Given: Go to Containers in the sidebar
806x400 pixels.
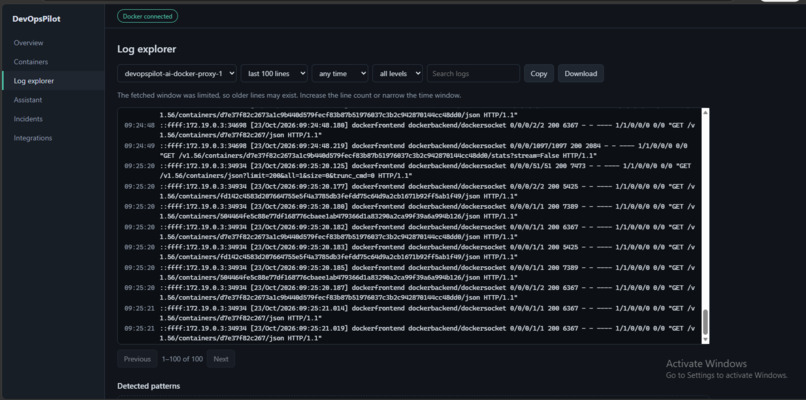Looking at the screenshot, I should (x=31, y=62).
